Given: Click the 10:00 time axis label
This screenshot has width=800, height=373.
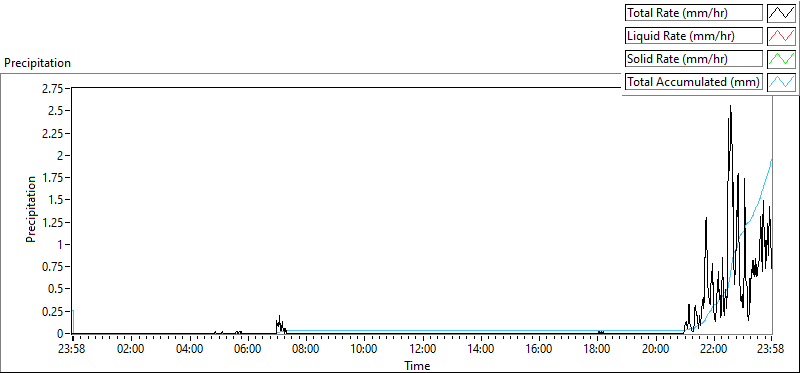Looking at the screenshot, I should (364, 350).
